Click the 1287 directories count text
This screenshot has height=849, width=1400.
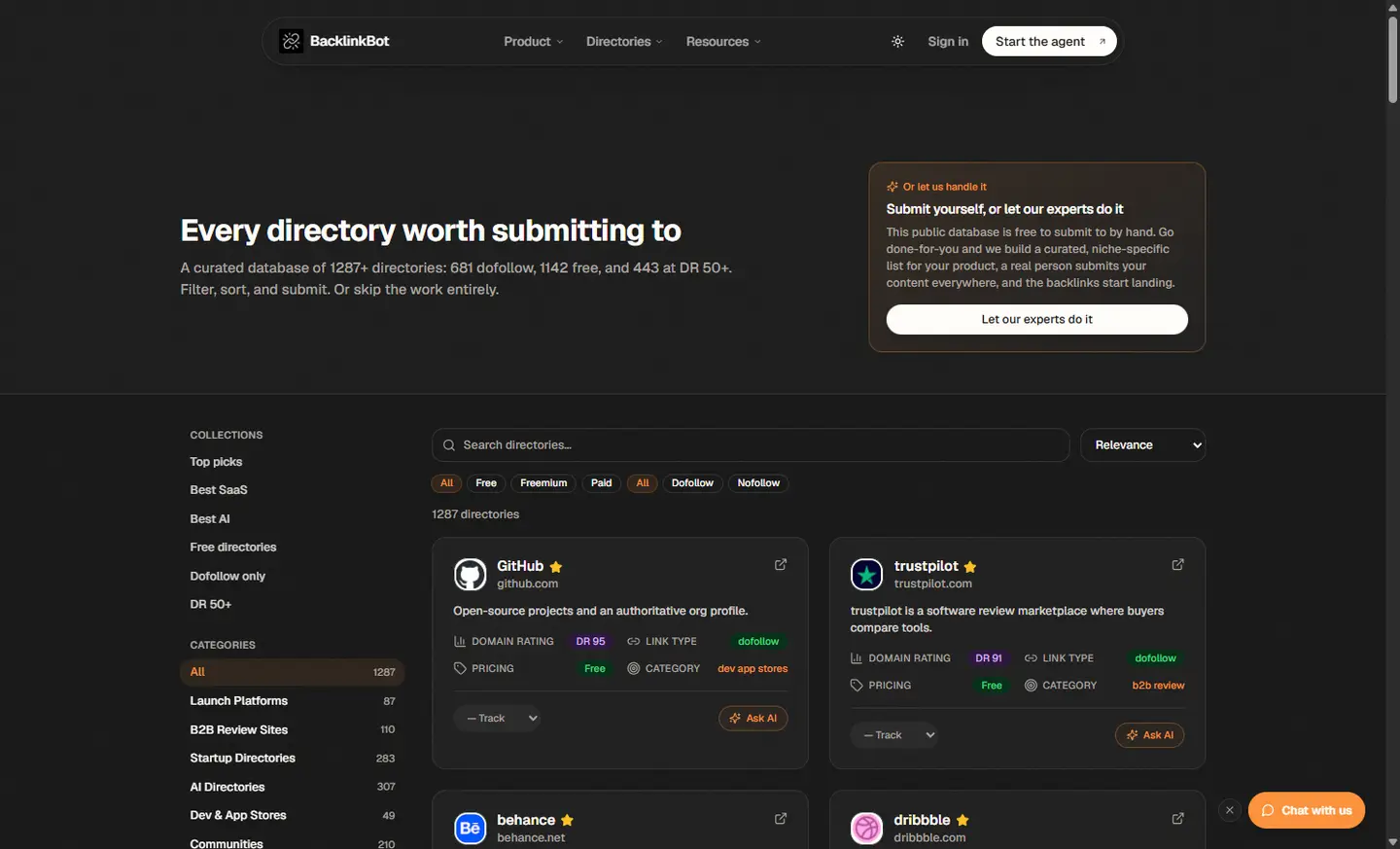pos(475,514)
